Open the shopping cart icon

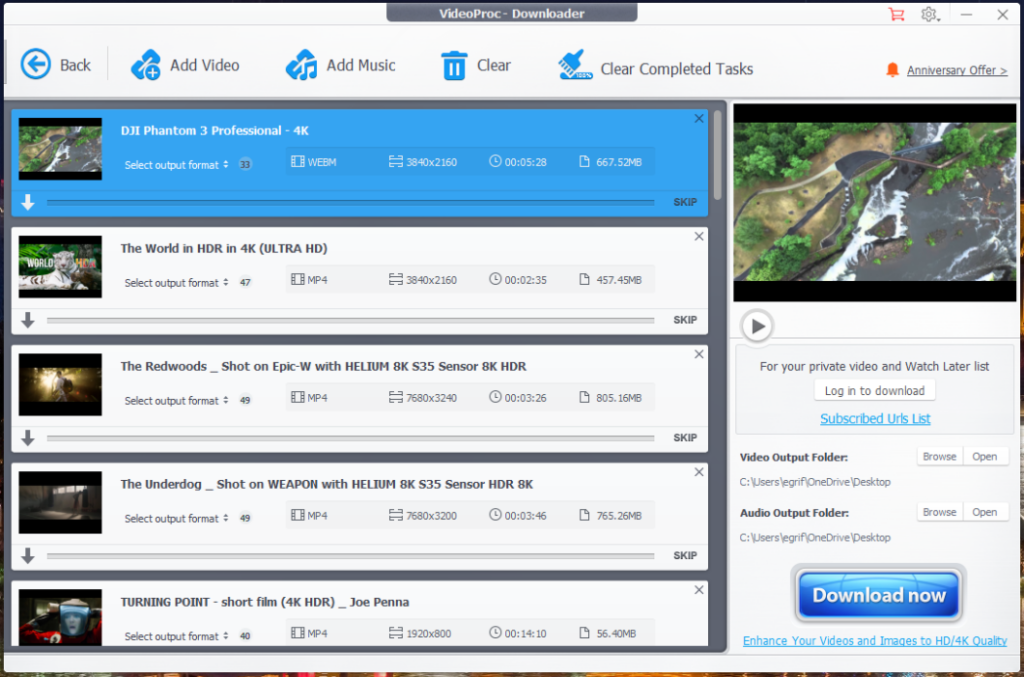pyautogui.click(x=895, y=14)
